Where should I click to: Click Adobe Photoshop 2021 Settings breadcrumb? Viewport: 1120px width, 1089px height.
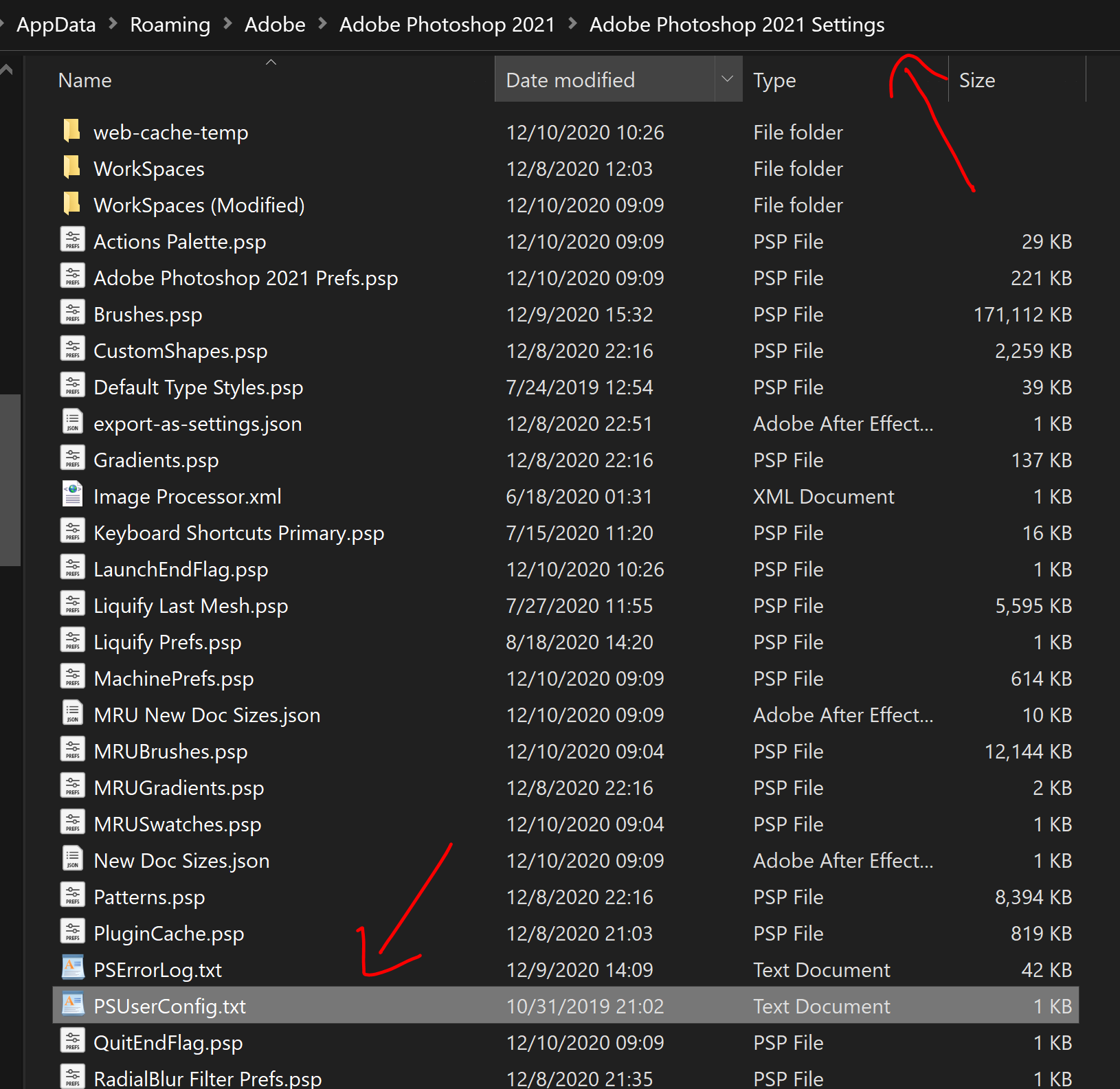pos(737,25)
